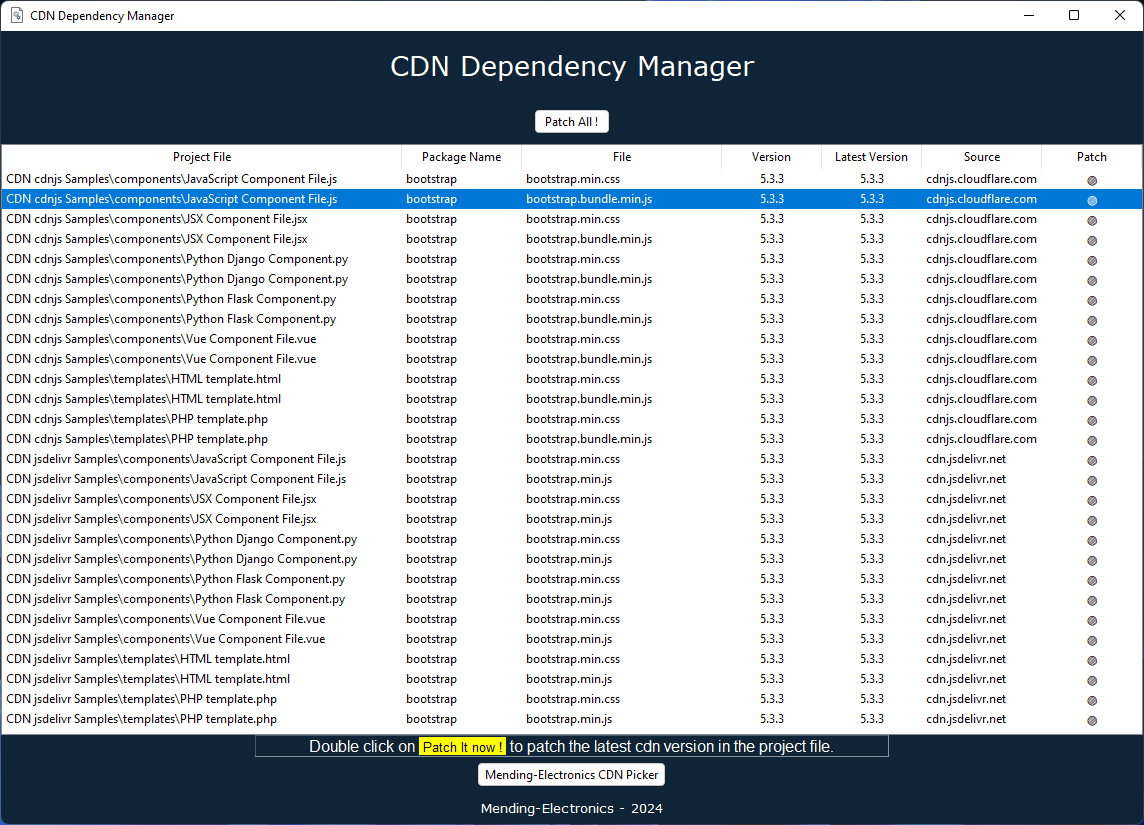Patch icon for jsdelivr Python Django bootstrap.min.js row
Image resolution: width=1144 pixels, height=825 pixels.
(x=1091, y=560)
